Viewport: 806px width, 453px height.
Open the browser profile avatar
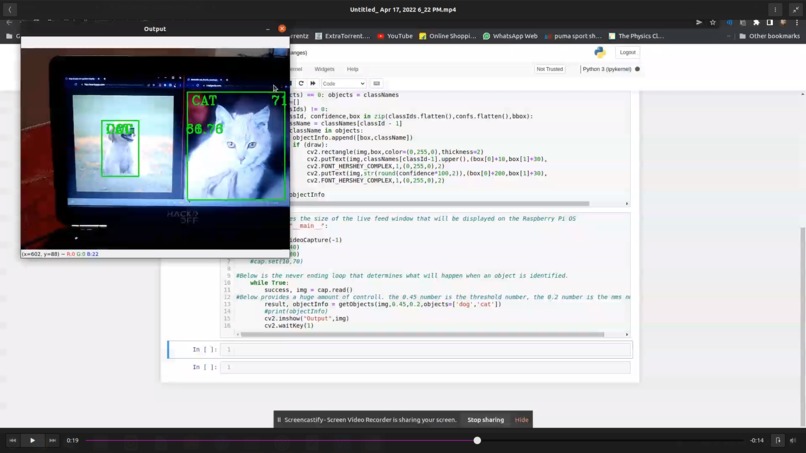783,23
